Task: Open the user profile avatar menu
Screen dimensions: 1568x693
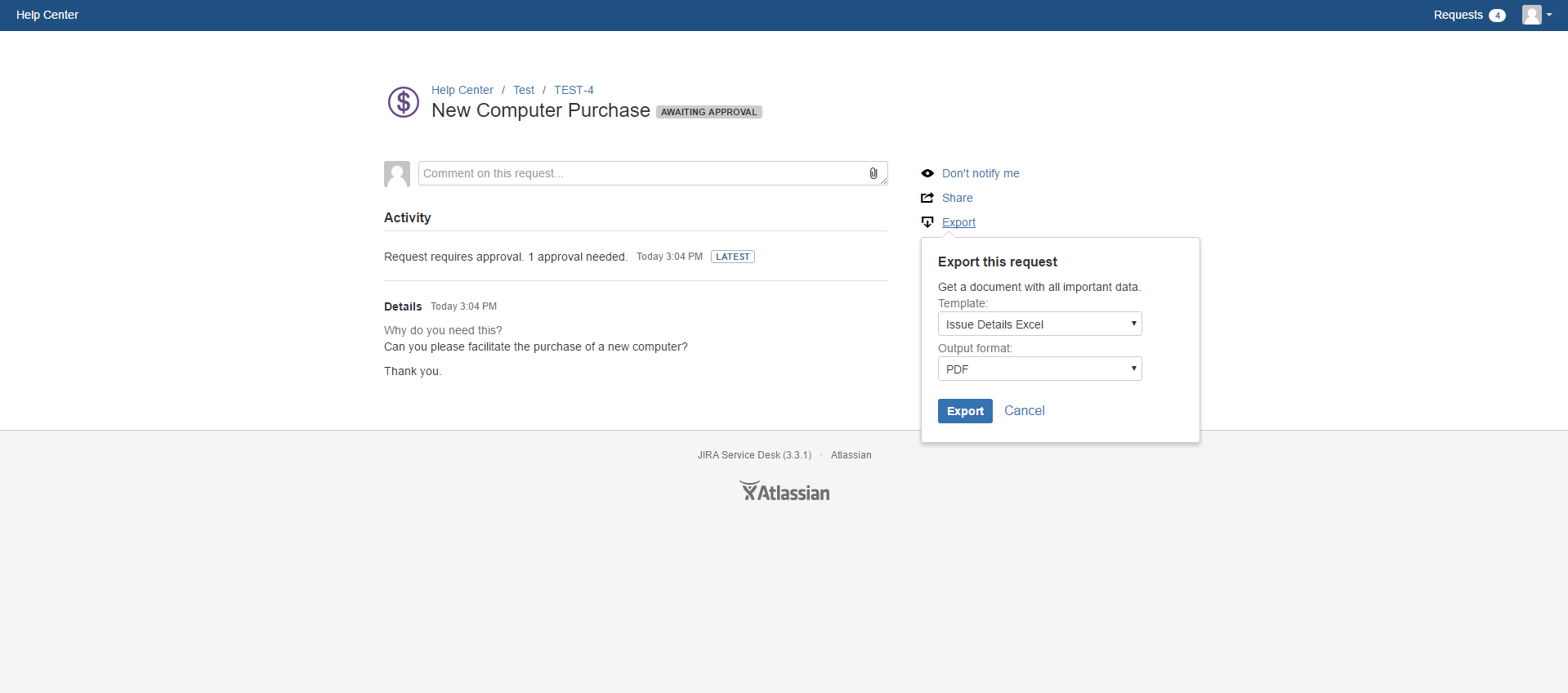Action: (x=1536, y=15)
